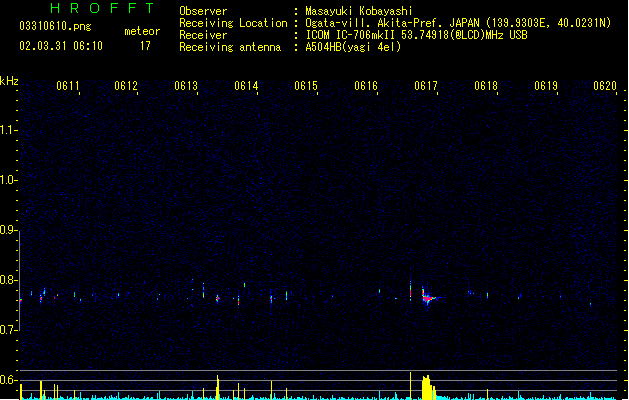Click the timestamp 02.03.31 06:10
Screen dimensions: 629x400
(x=61, y=46)
